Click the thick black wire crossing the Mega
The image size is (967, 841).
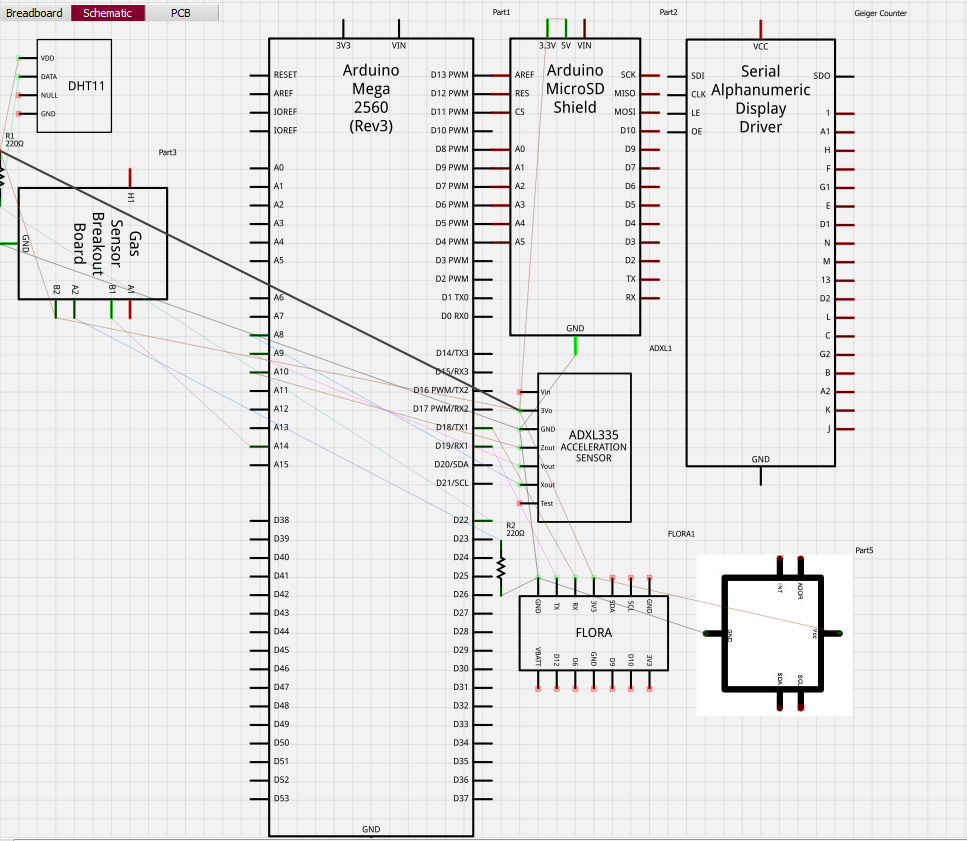(x=262, y=281)
